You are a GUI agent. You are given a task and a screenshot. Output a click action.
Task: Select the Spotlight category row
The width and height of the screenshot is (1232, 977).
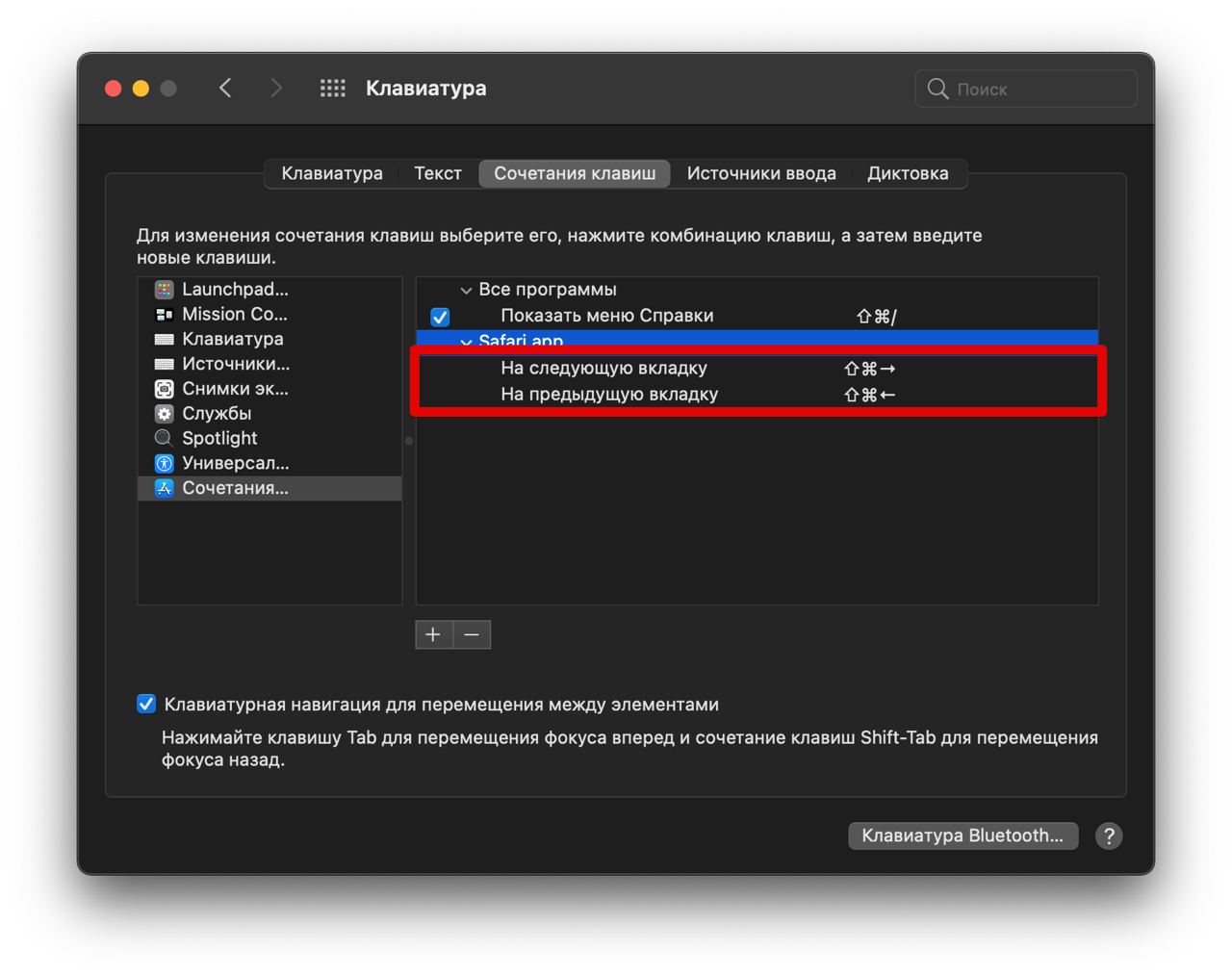pos(269,438)
